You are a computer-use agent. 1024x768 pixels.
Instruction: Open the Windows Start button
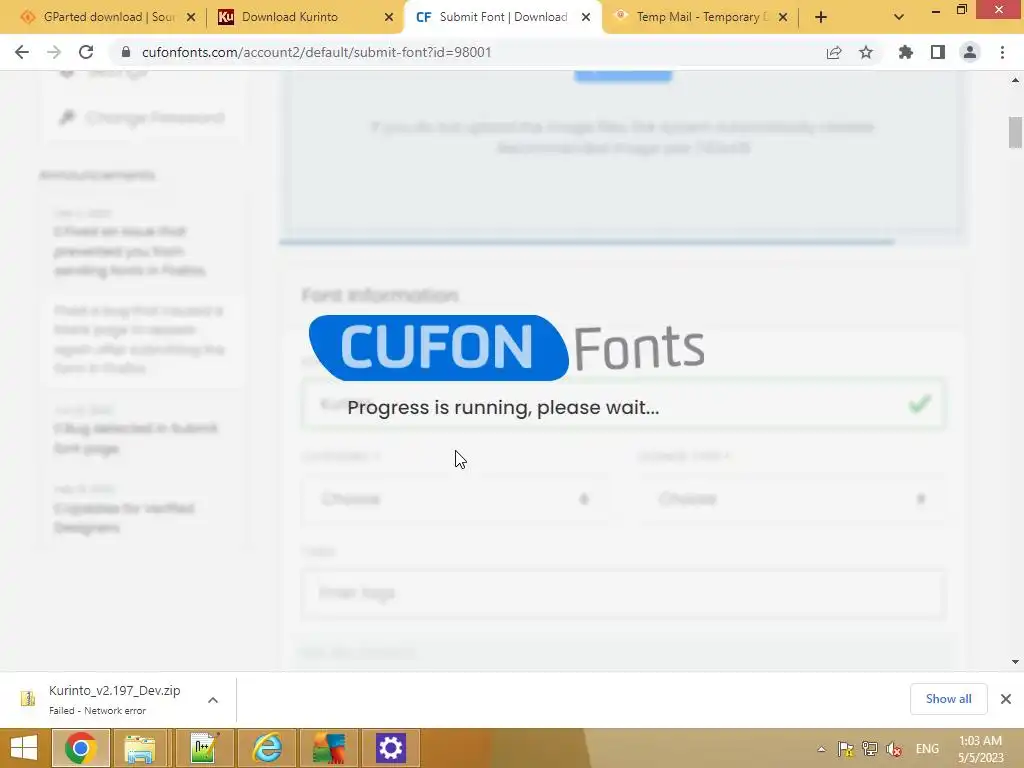24,748
